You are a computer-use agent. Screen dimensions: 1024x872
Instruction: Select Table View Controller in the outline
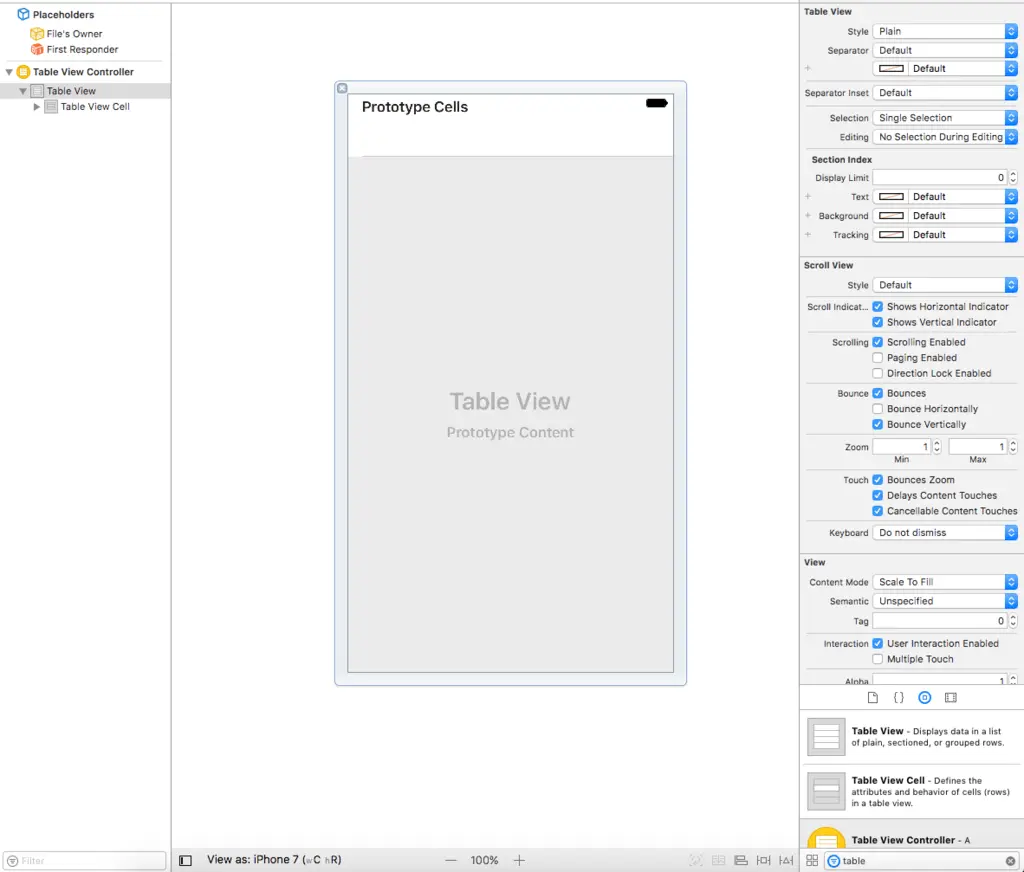tap(83, 72)
